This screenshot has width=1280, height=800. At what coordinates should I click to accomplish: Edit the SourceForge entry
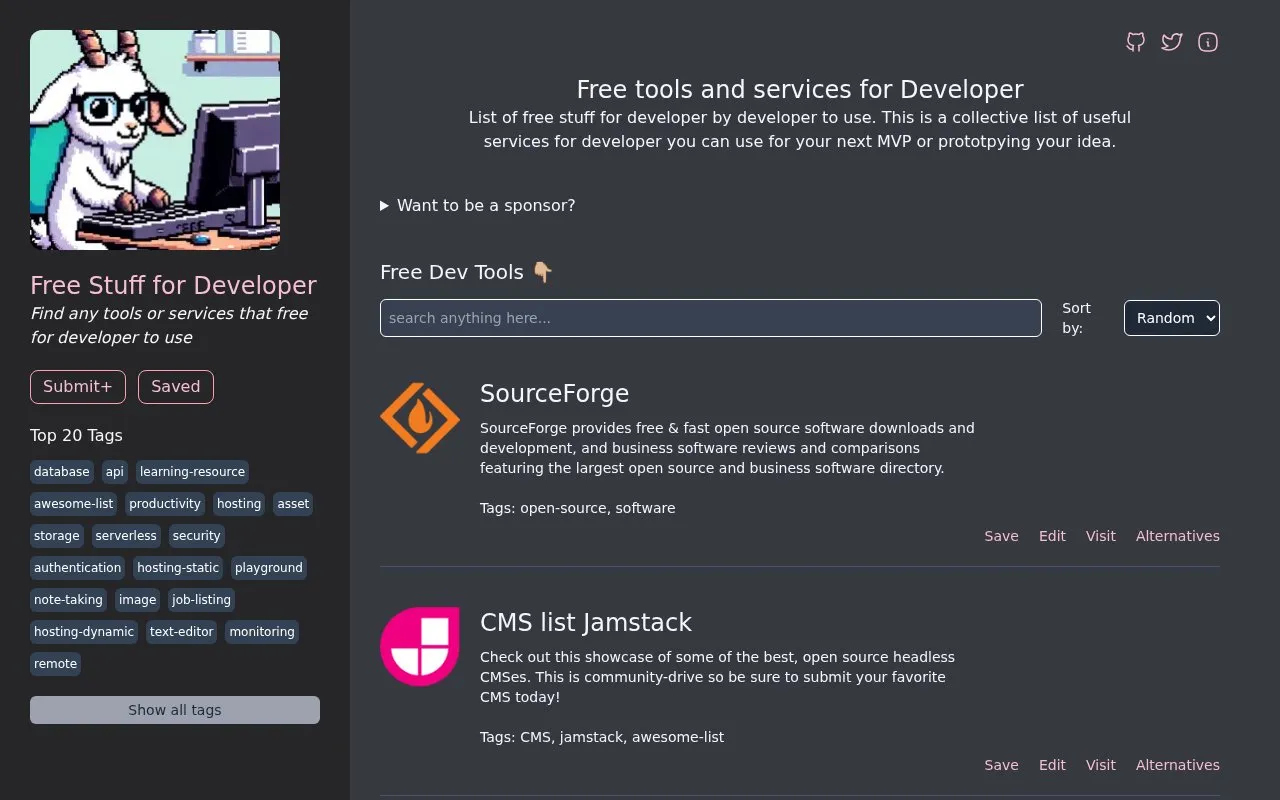(x=1052, y=536)
